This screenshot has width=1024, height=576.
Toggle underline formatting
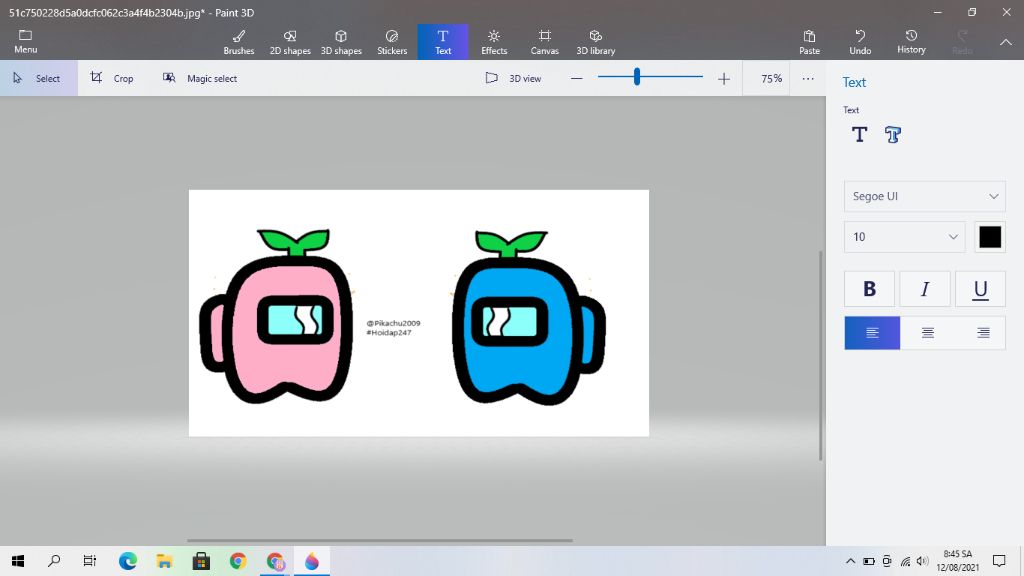(980, 289)
